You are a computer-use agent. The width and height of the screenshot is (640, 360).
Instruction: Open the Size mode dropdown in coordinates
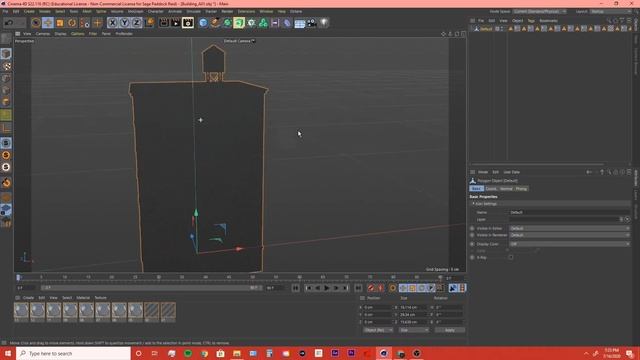(414, 330)
